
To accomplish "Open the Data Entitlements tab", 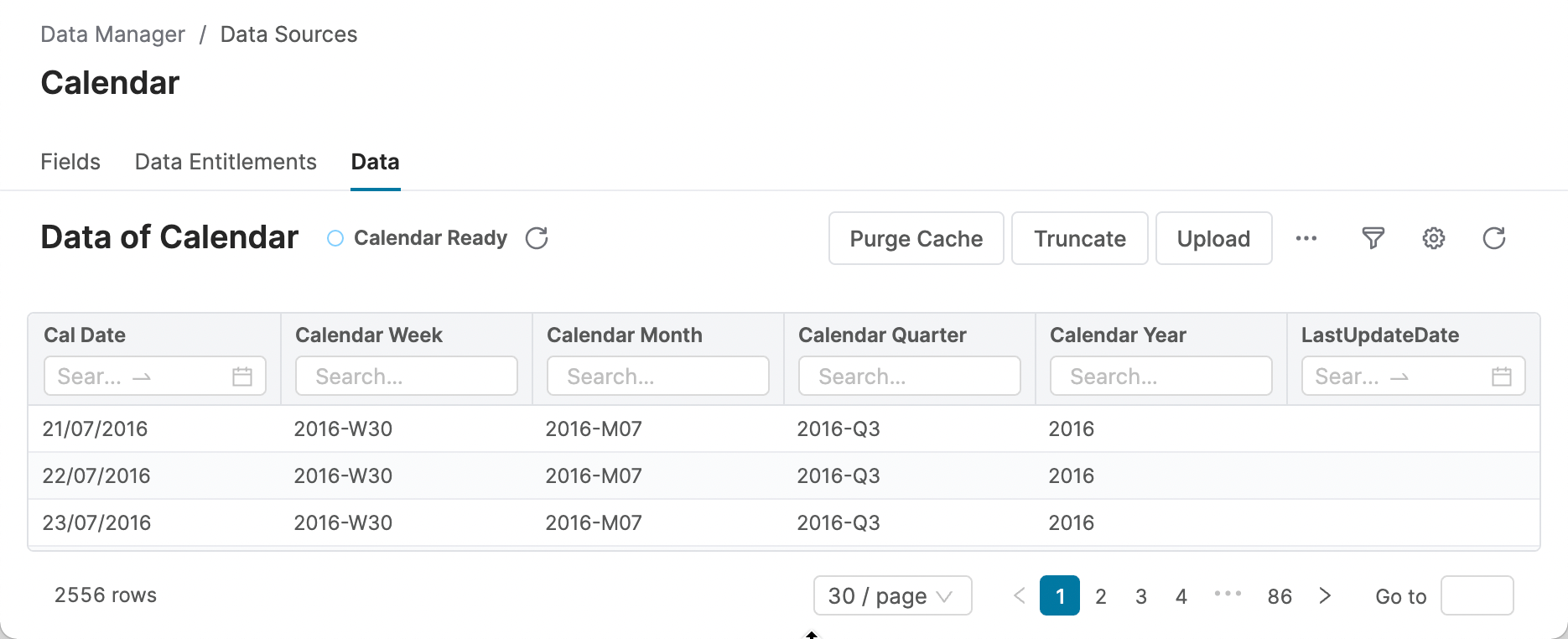I will (x=226, y=162).
